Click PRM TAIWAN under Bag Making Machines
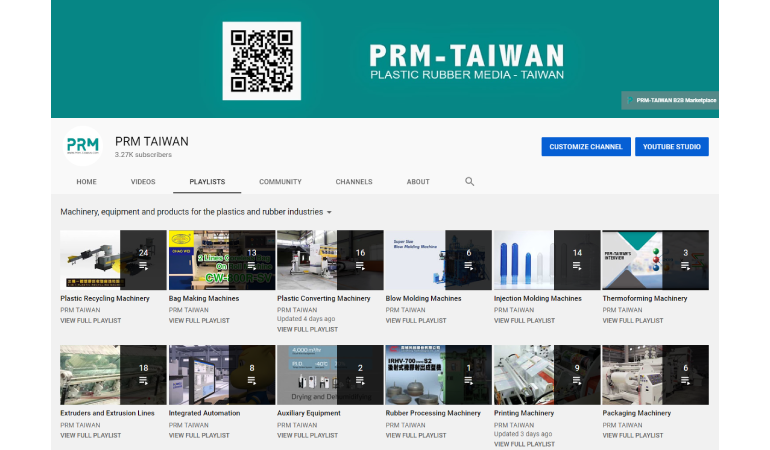The width and height of the screenshot is (770, 450). tap(189, 310)
